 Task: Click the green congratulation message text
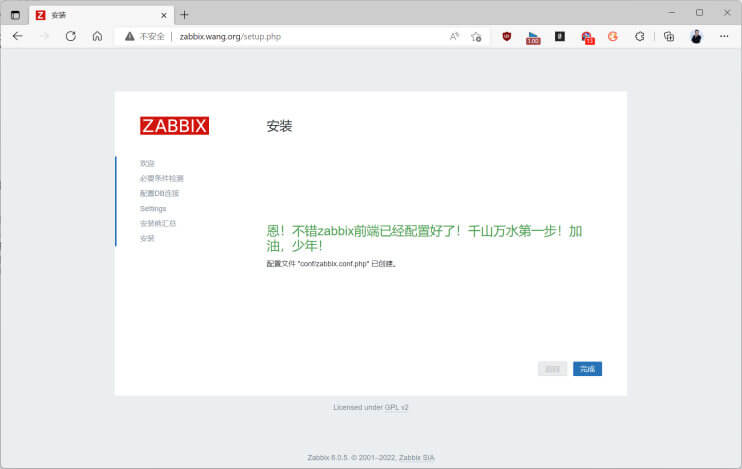[x=424, y=238]
